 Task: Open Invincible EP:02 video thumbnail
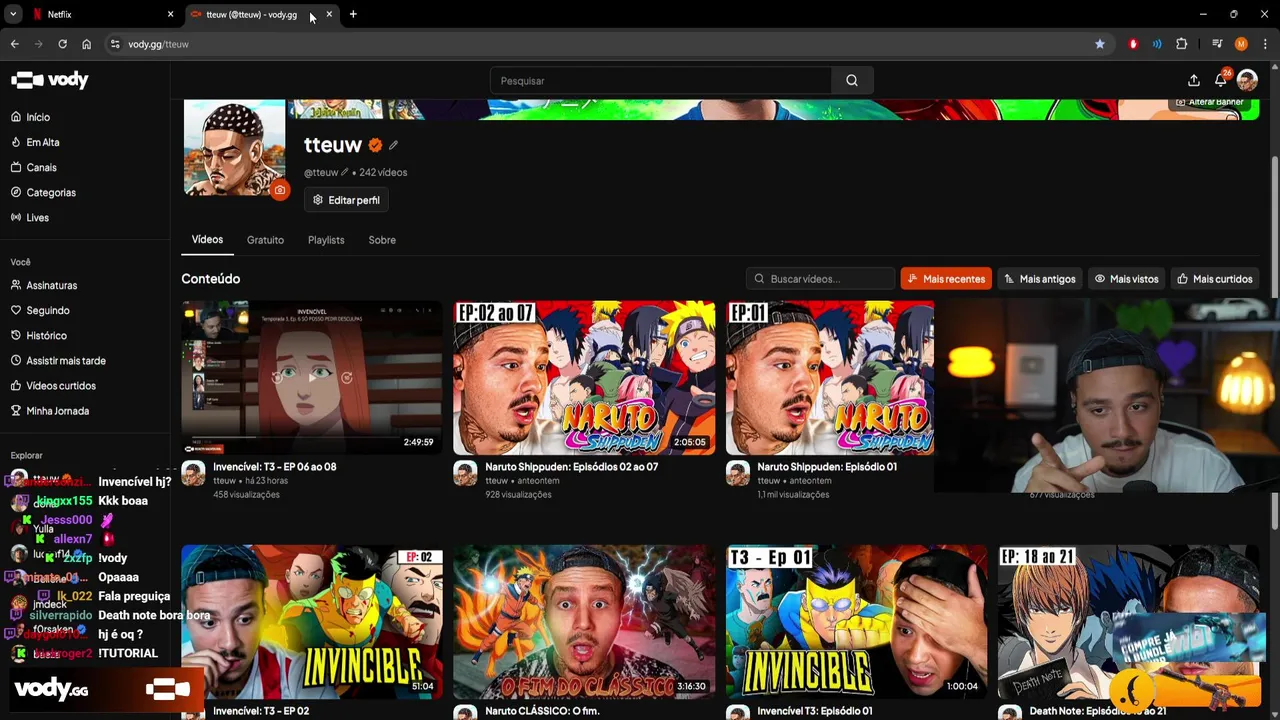click(312, 621)
